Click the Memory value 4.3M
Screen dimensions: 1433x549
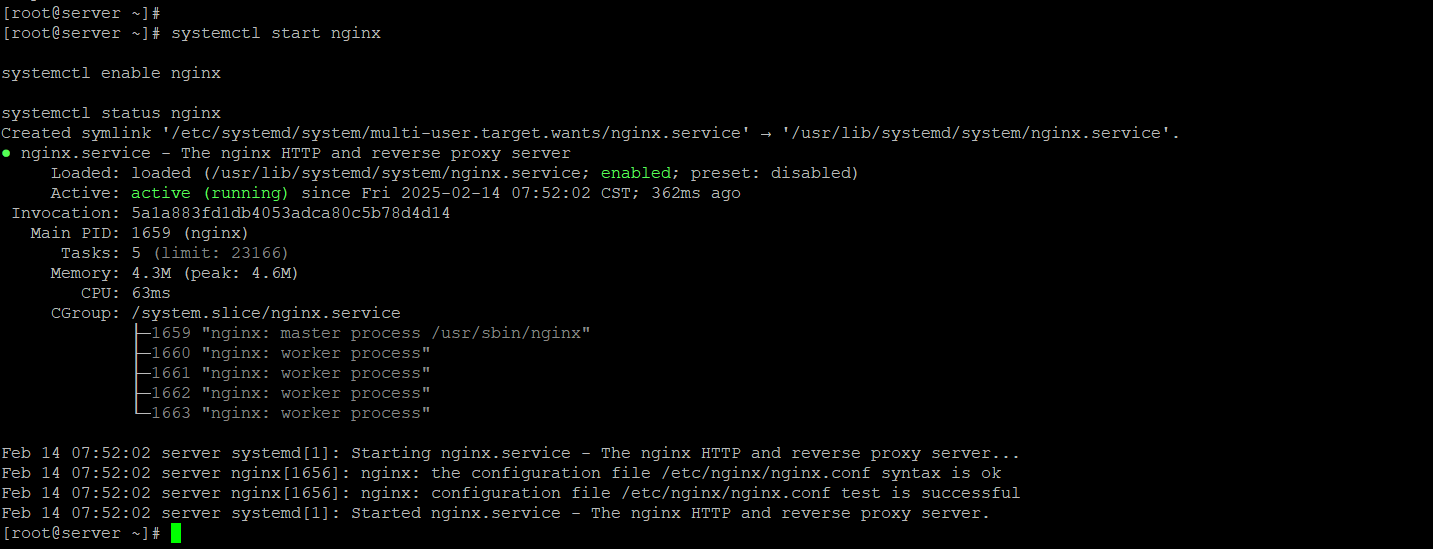[151, 273]
